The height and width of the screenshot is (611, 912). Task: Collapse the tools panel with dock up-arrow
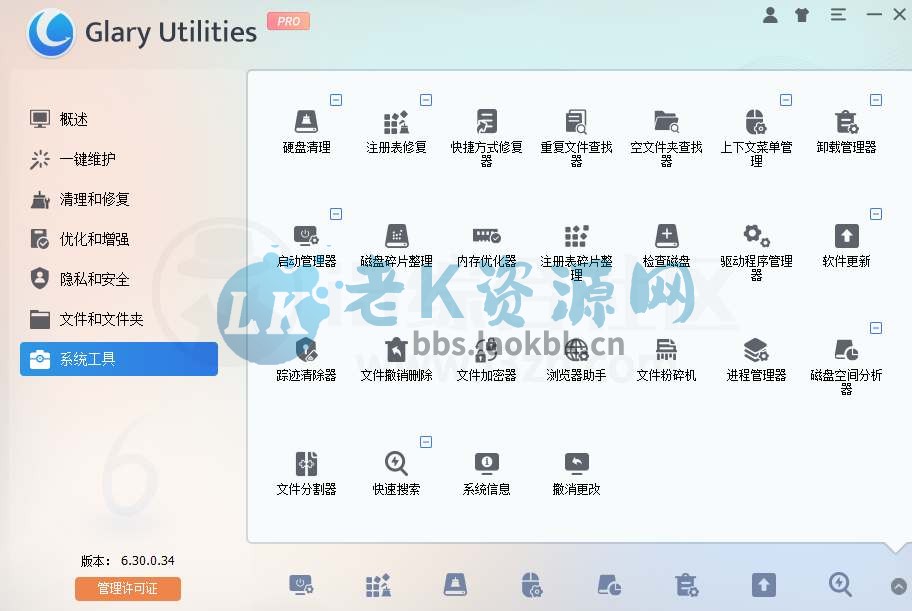(x=899, y=586)
